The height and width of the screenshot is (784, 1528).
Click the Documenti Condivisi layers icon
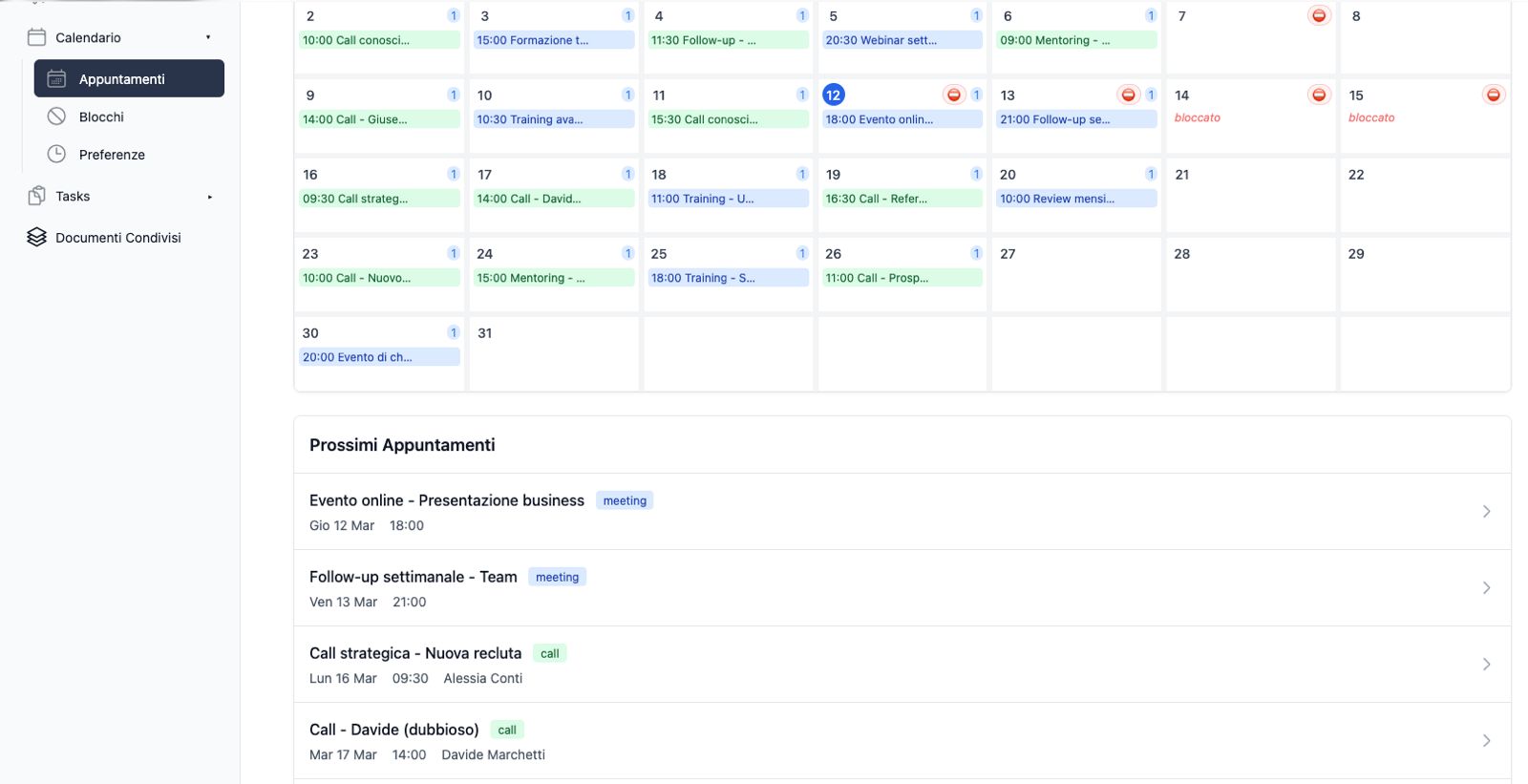[36, 237]
